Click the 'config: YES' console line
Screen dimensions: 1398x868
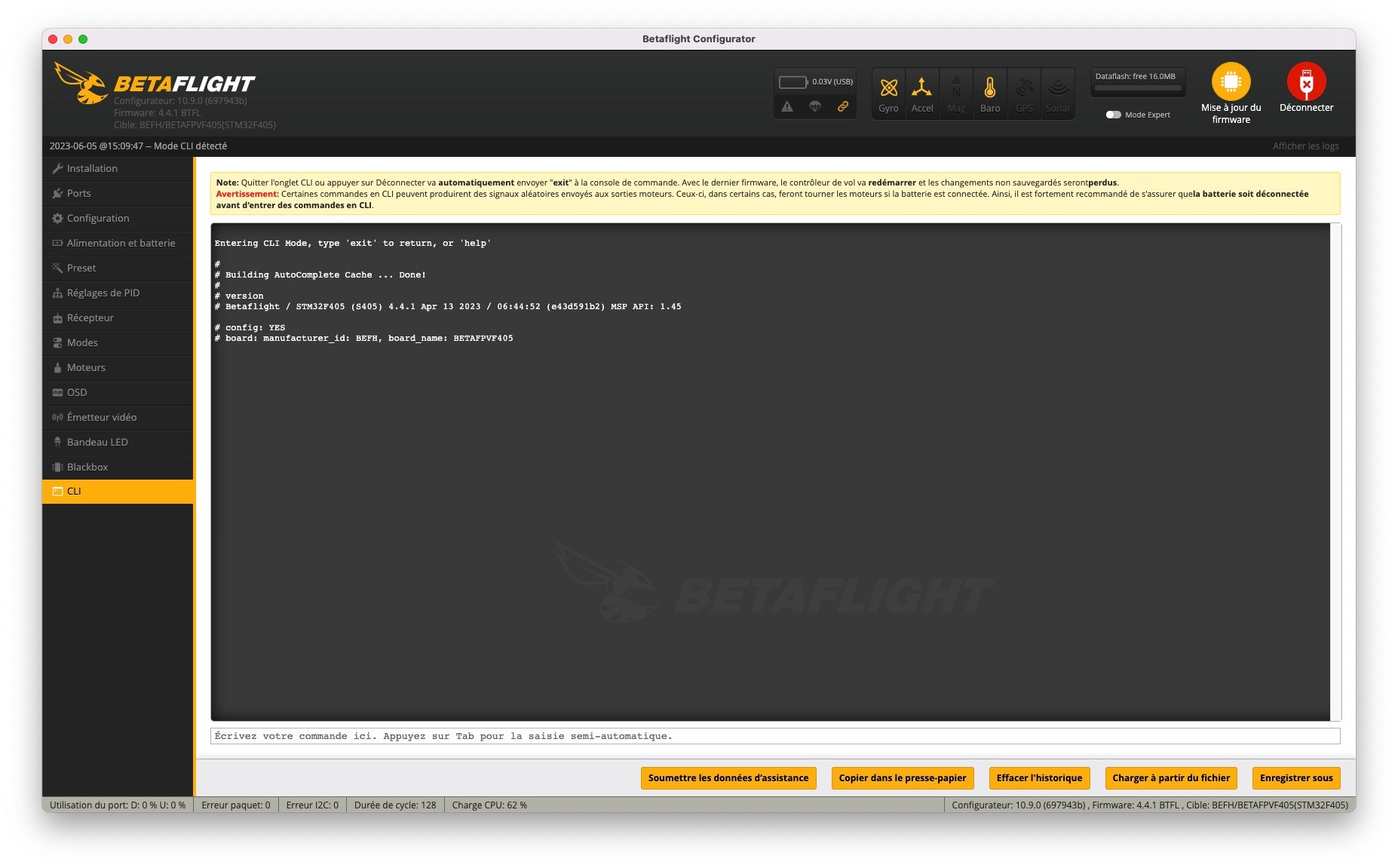[x=250, y=328]
